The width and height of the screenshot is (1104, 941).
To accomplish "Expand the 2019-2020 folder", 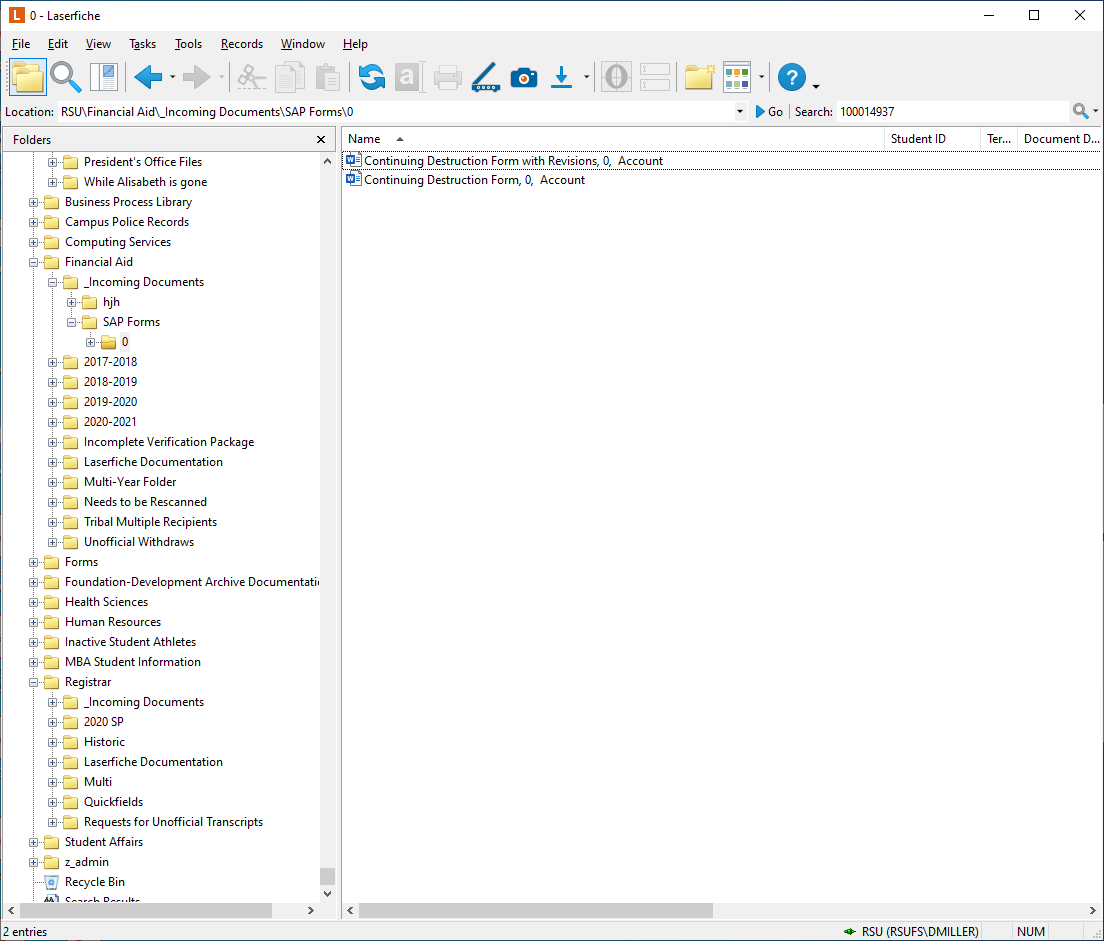I will [x=52, y=402].
